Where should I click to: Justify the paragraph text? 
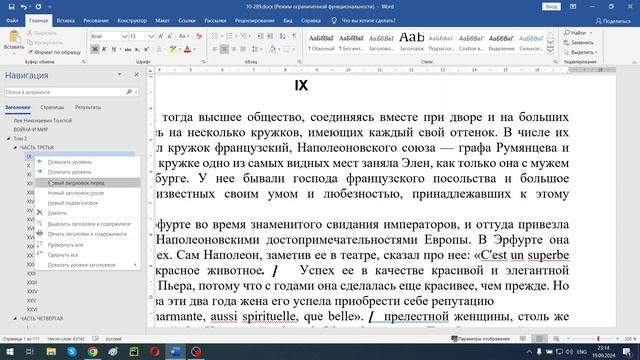[243, 49]
